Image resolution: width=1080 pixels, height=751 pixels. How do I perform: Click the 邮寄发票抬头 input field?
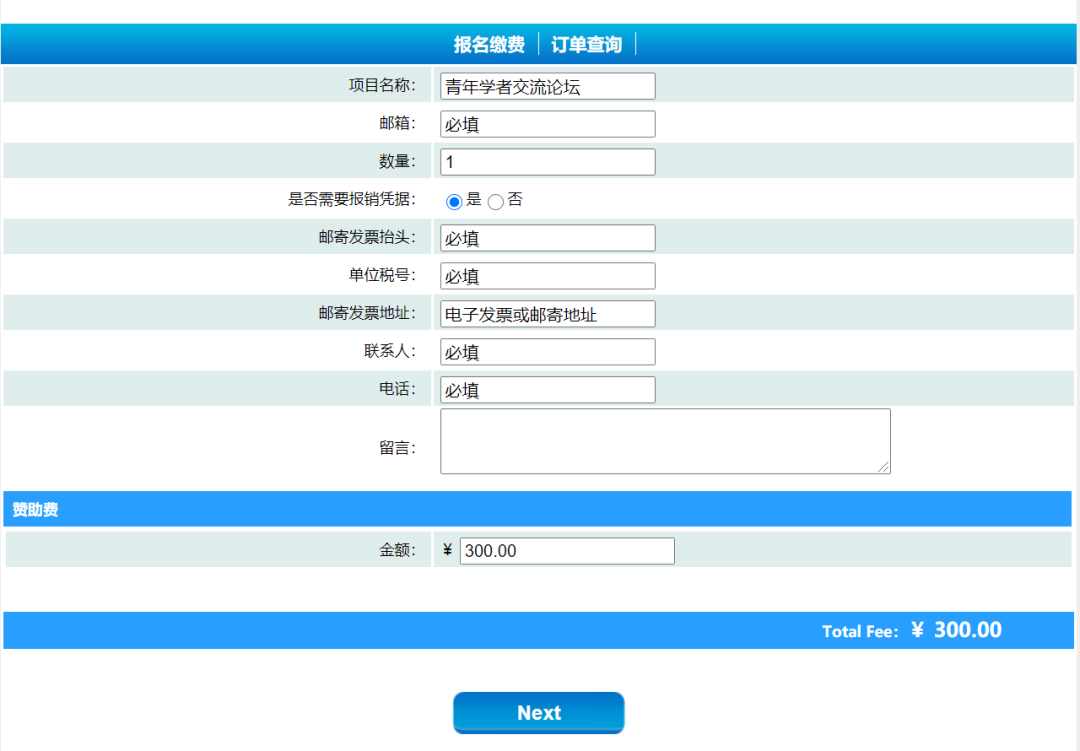[547, 237]
